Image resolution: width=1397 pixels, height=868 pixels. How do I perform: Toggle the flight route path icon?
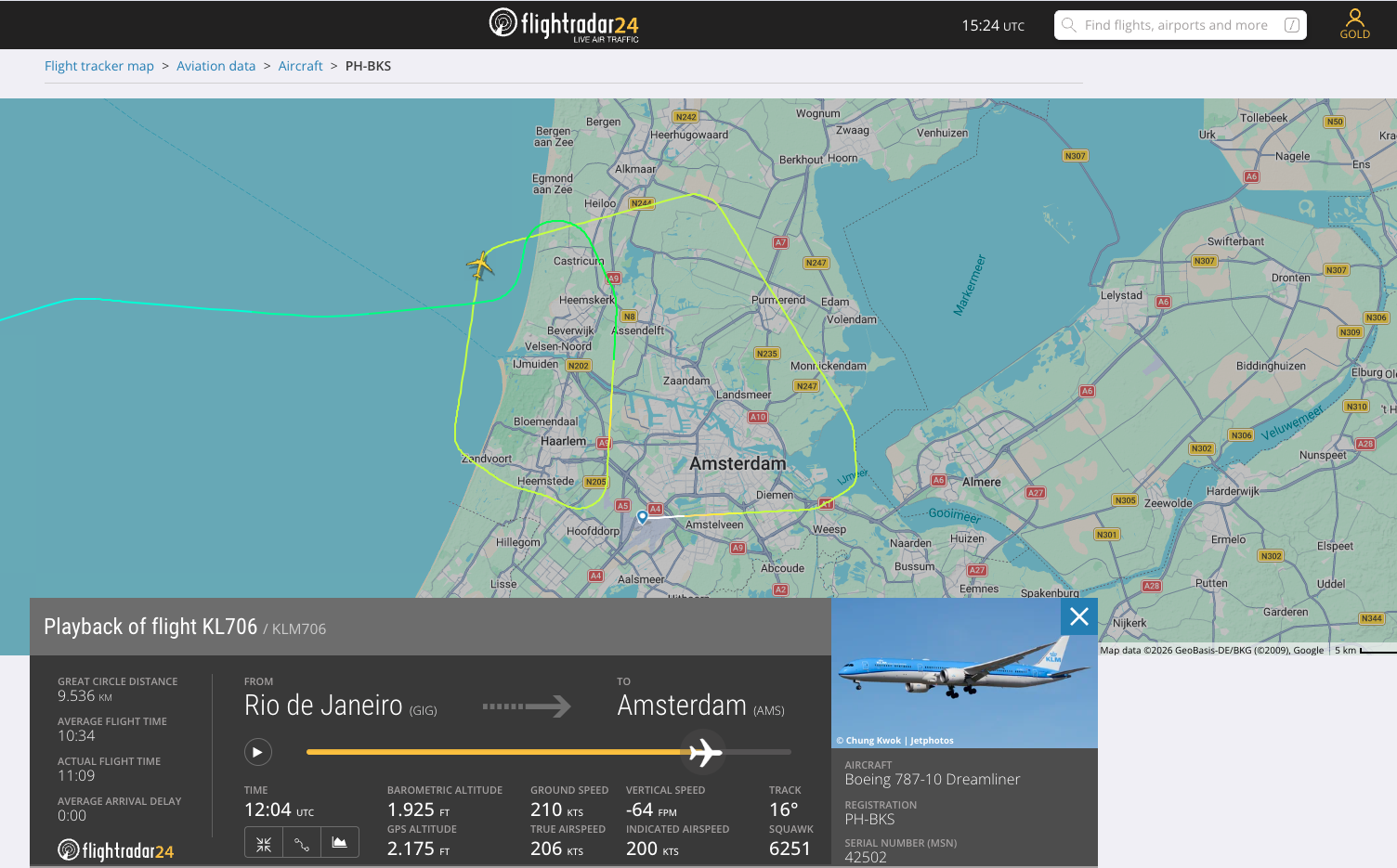[x=302, y=844]
